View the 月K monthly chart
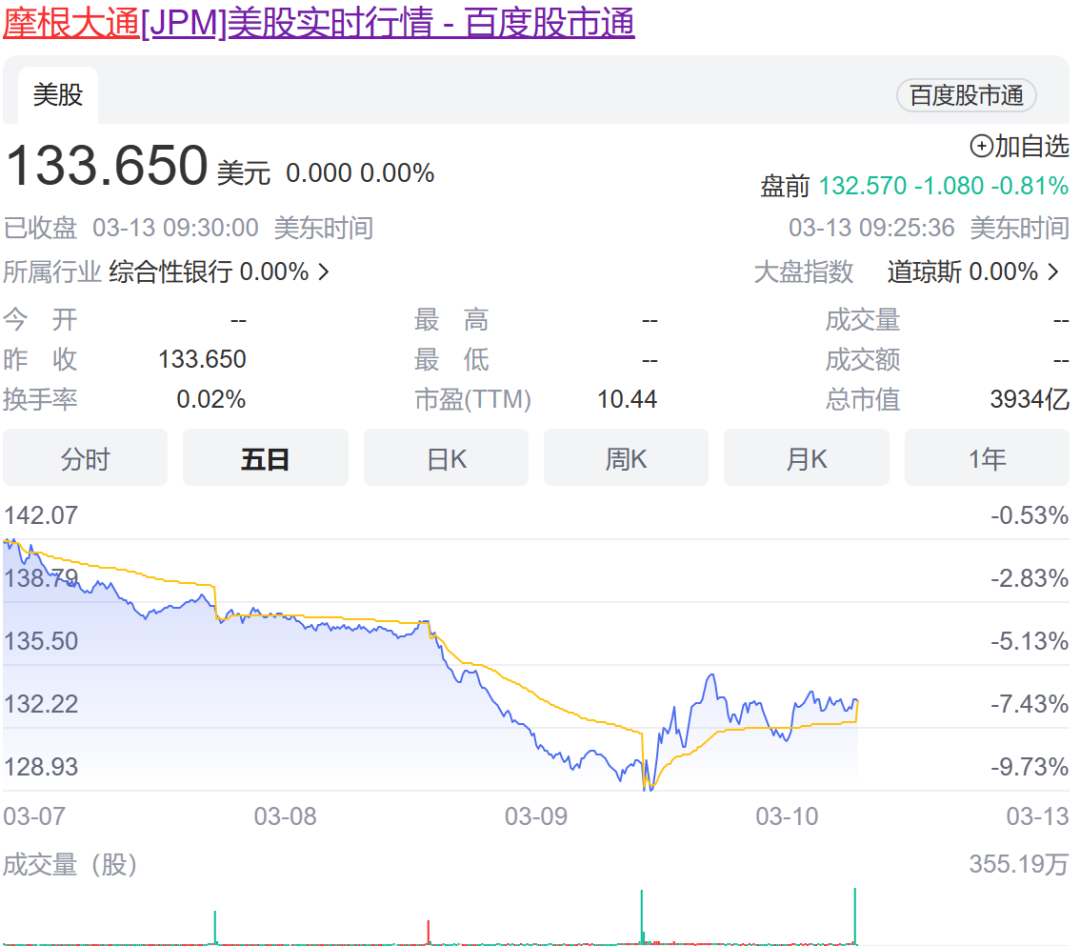Screen dimensions: 1080x946 pos(806,457)
